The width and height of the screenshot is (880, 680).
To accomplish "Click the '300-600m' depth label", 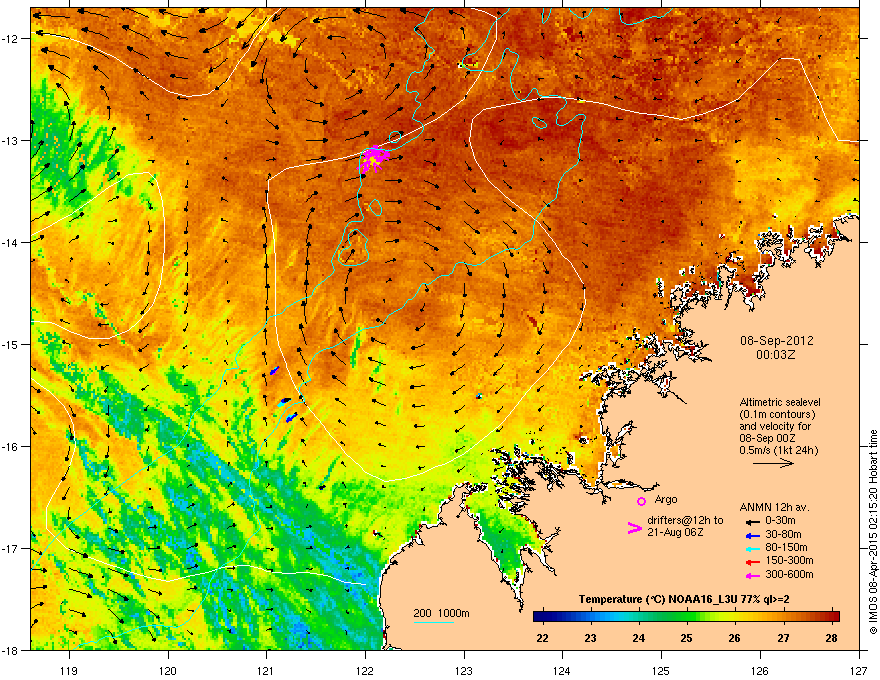I will 789,575.
